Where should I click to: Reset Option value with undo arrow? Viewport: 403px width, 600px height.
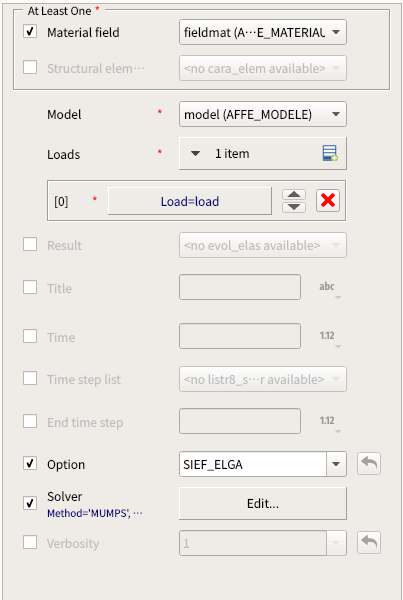(369, 464)
